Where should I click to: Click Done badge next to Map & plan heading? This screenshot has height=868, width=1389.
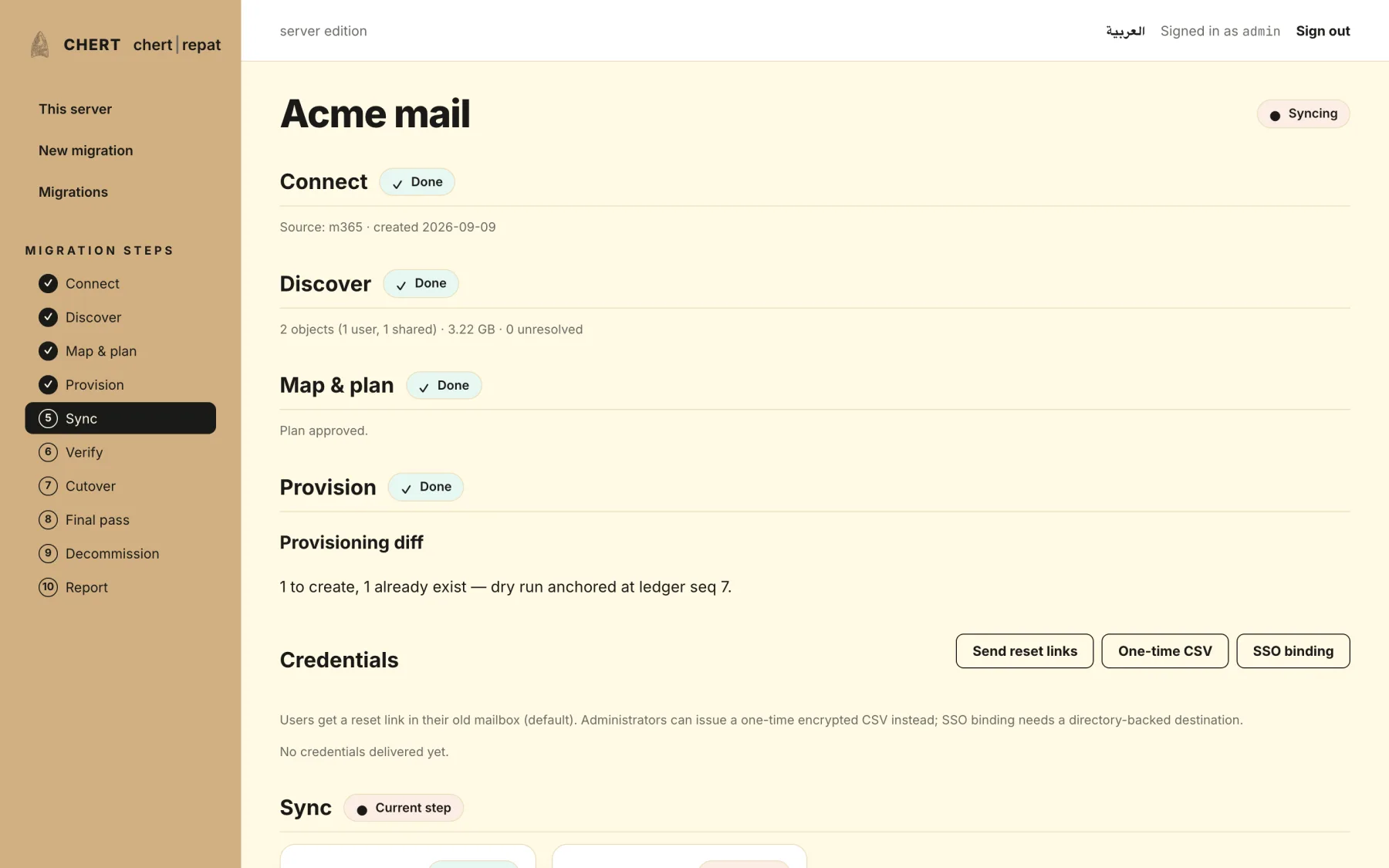(444, 385)
